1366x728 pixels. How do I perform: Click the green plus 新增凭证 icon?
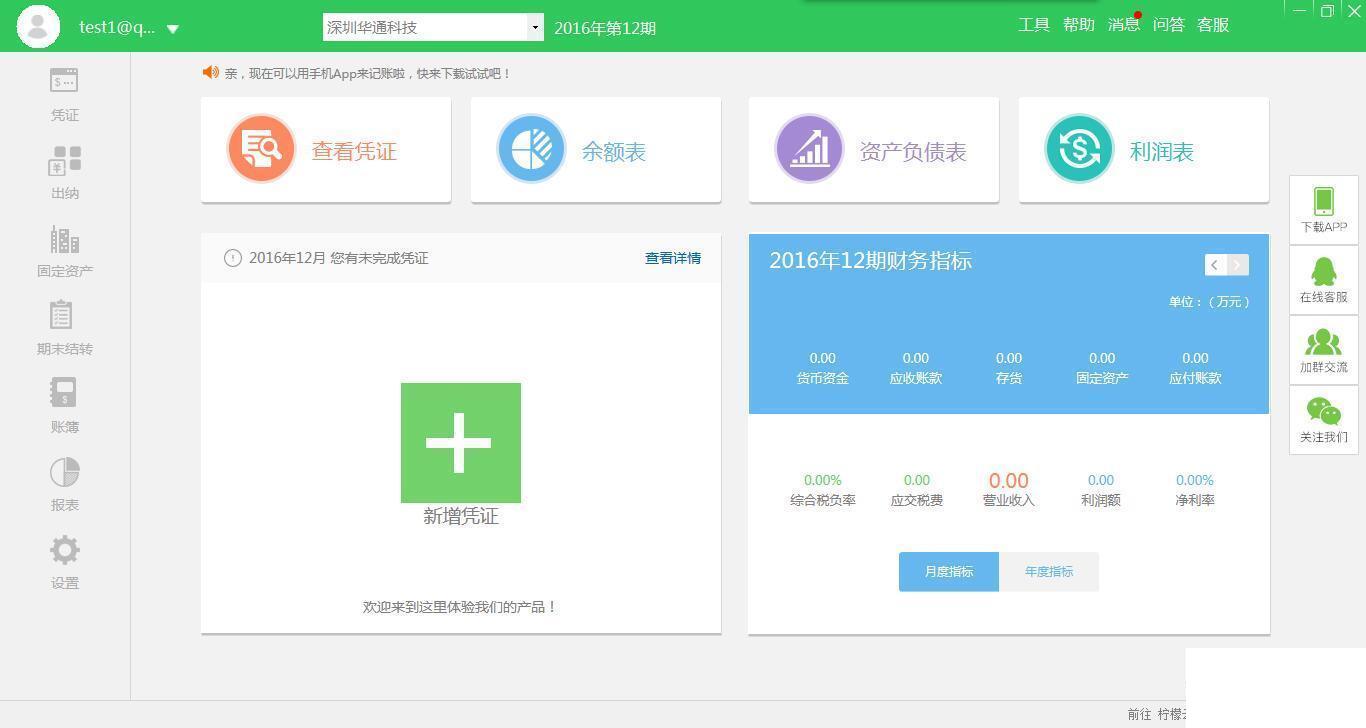(x=460, y=443)
